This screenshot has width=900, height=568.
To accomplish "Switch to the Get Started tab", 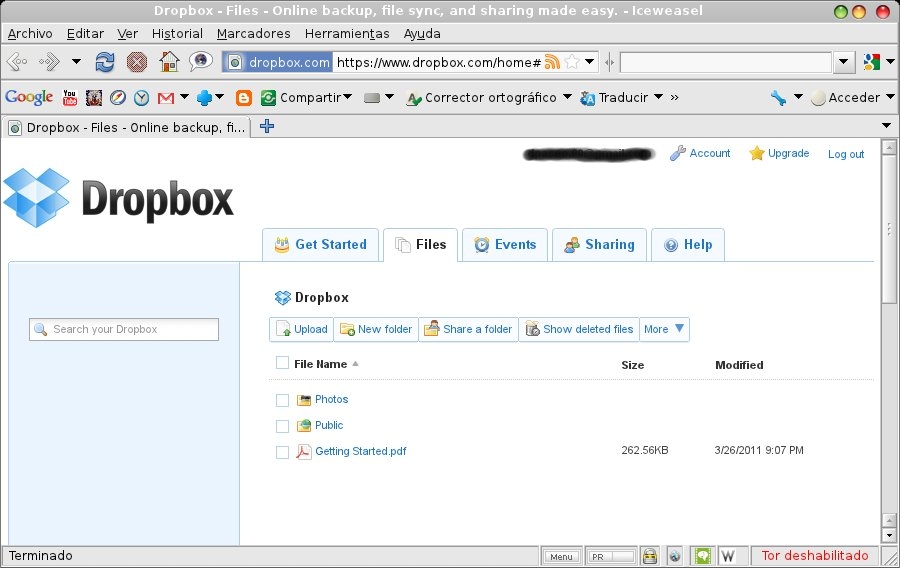I will (320, 245).
